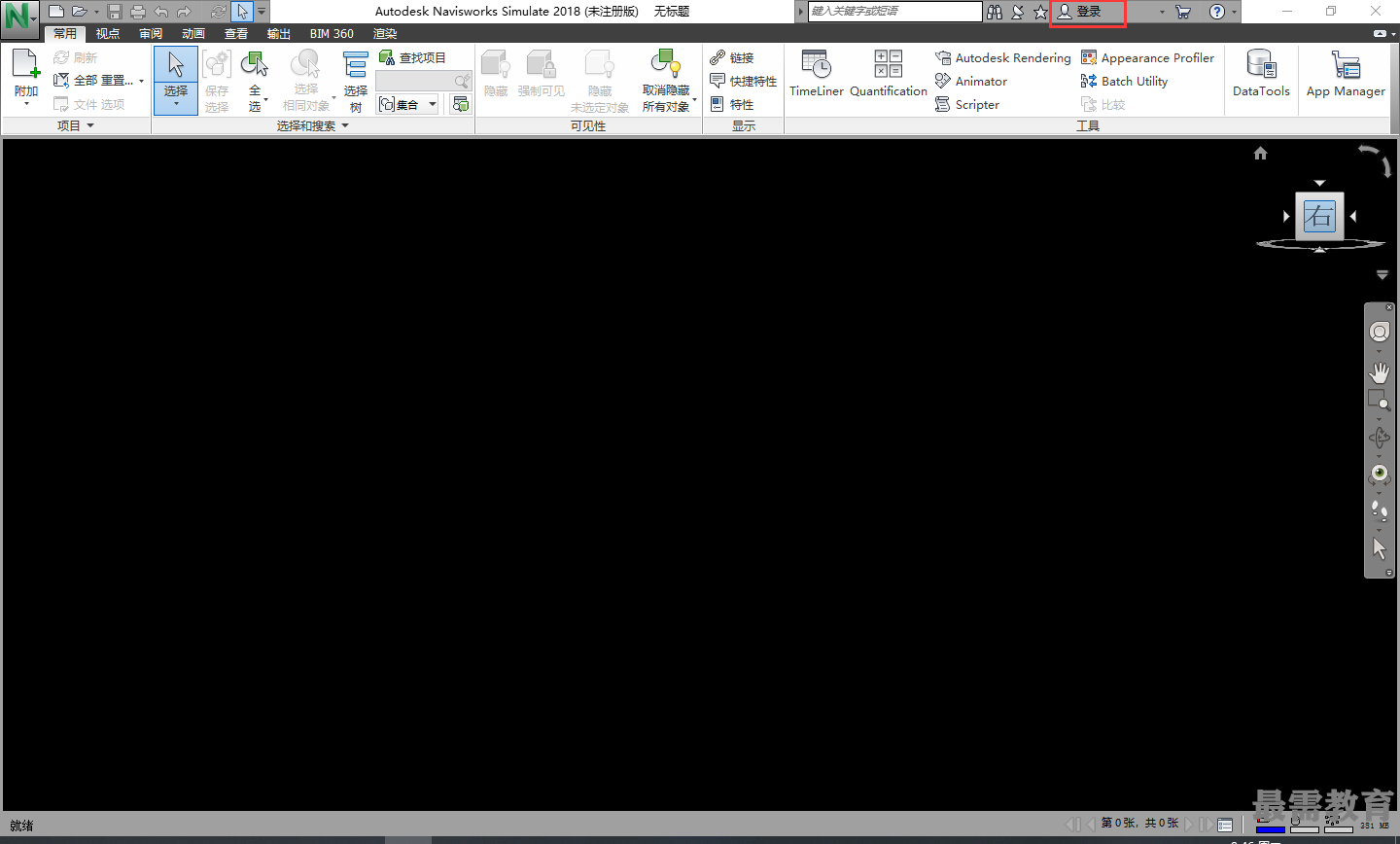Open the TimeLiner tool

point(817,74)
